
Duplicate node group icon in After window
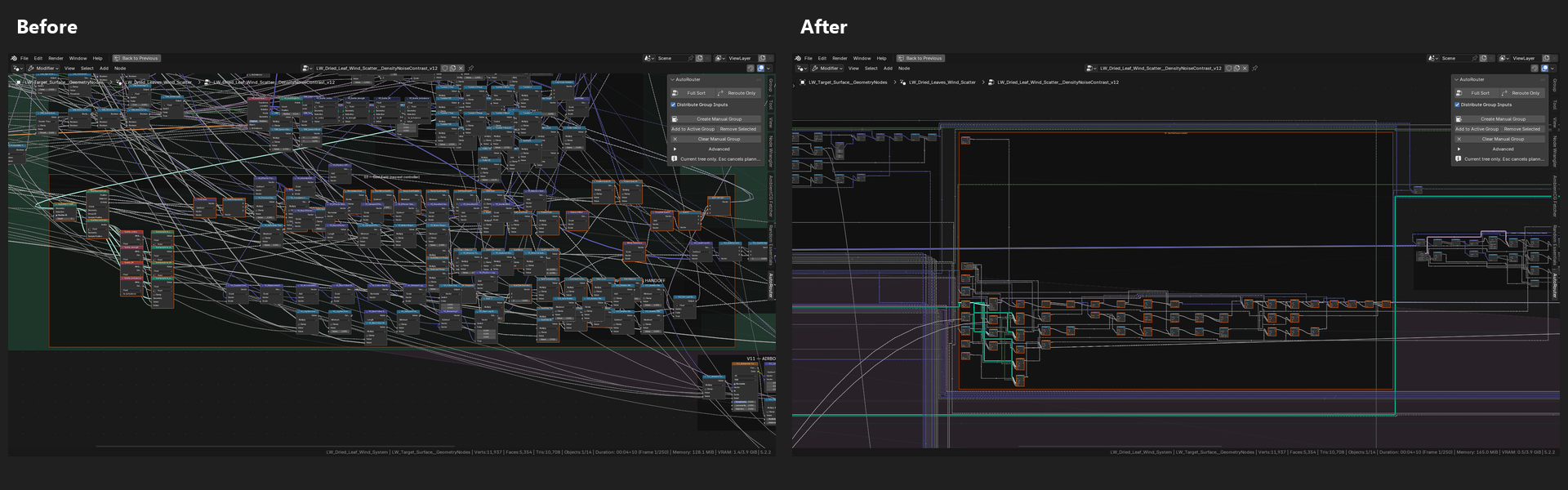click(x=1236, y=69)
